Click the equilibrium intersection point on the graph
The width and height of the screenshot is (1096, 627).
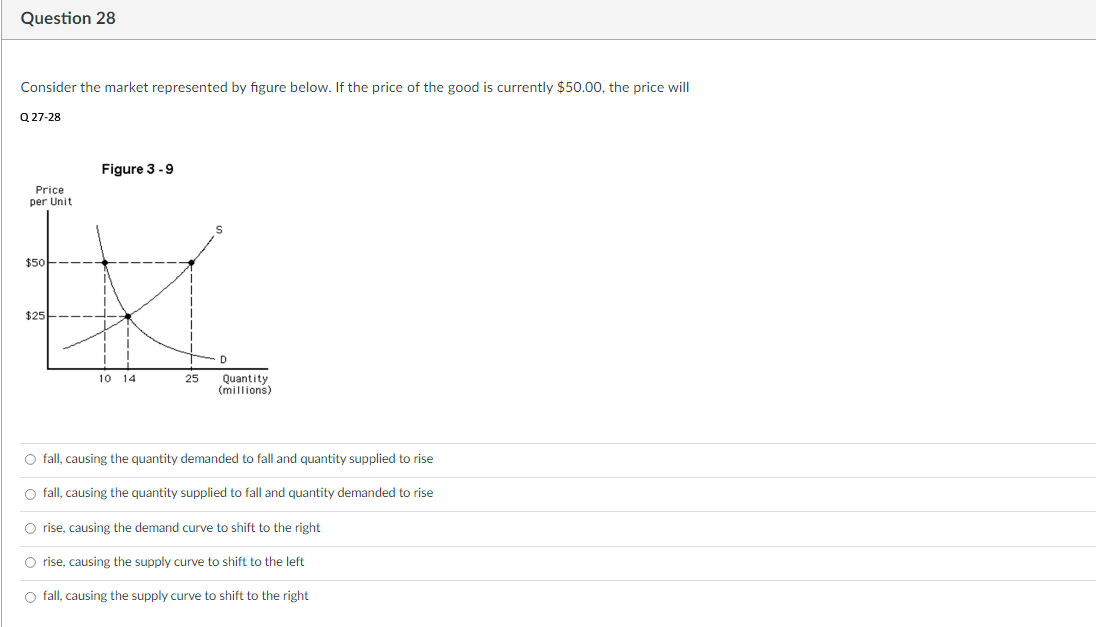[127, 315]
